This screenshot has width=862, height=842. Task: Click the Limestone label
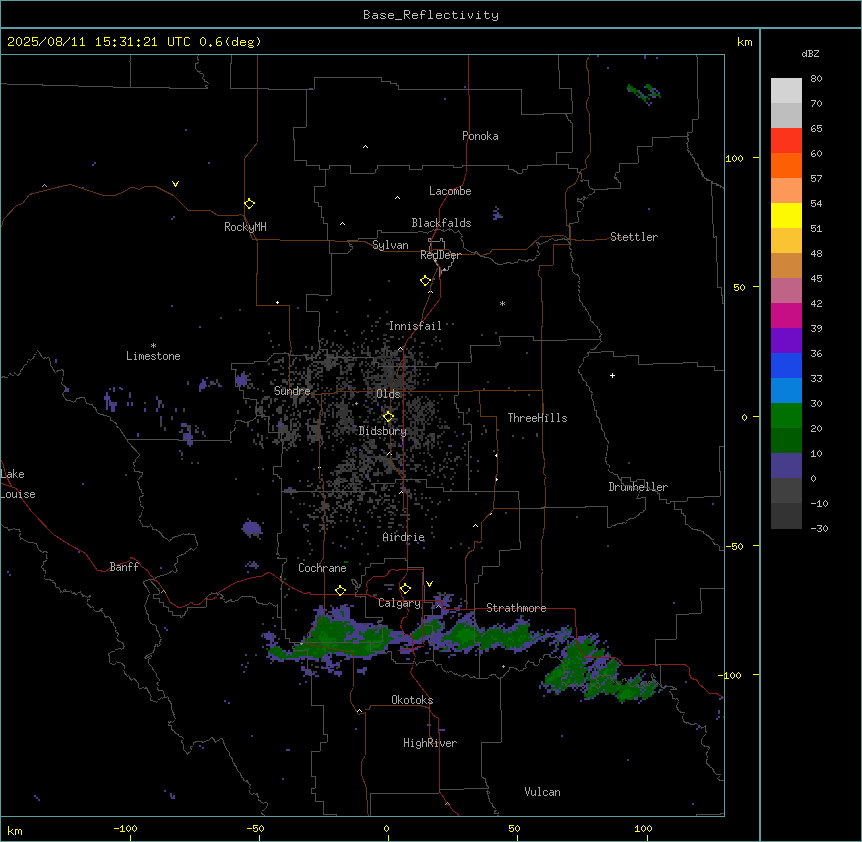pos(153,356)
